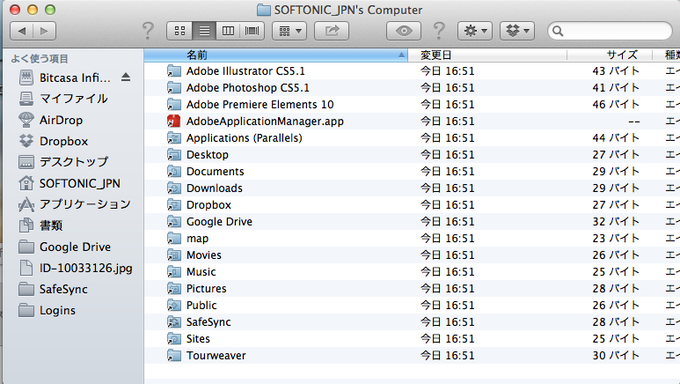Sort by 変更日 column header
The height and width of the screenshot is (384, 680).
(487, 55)
